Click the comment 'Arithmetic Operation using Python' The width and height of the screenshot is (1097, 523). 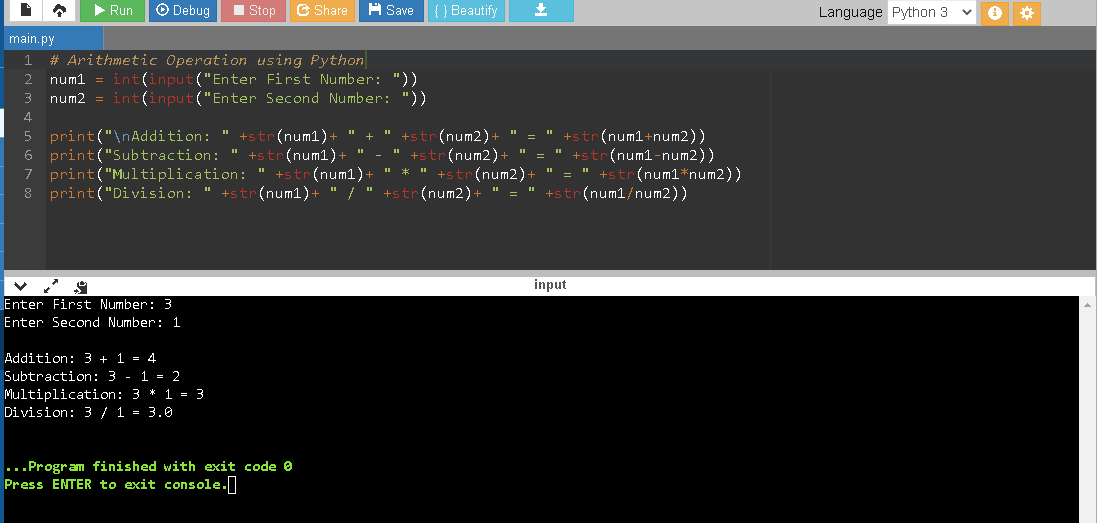click(x=207, y=60)
